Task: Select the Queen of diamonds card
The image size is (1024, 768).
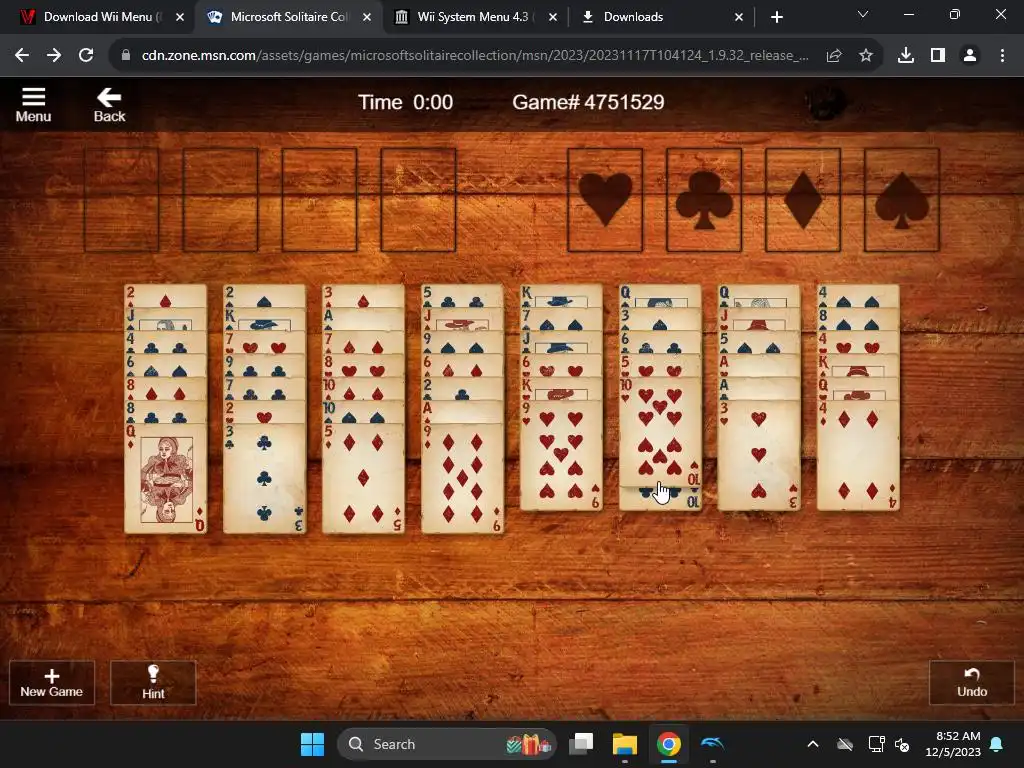Action: [165, 479]
